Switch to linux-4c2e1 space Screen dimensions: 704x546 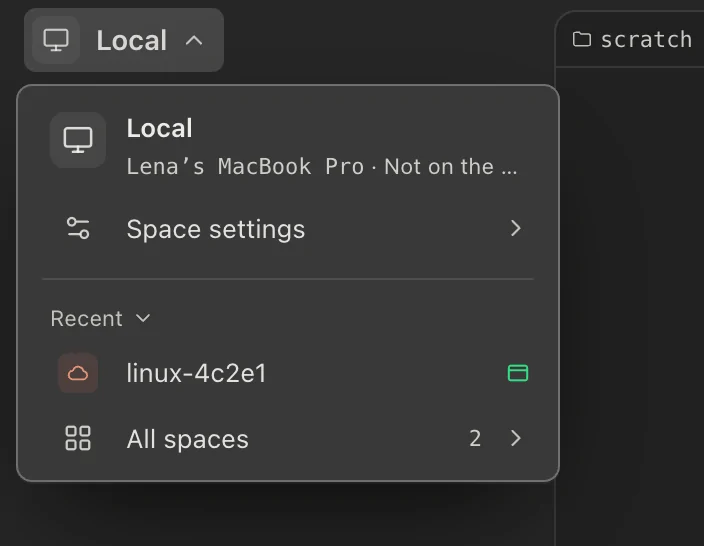(287, 373)
